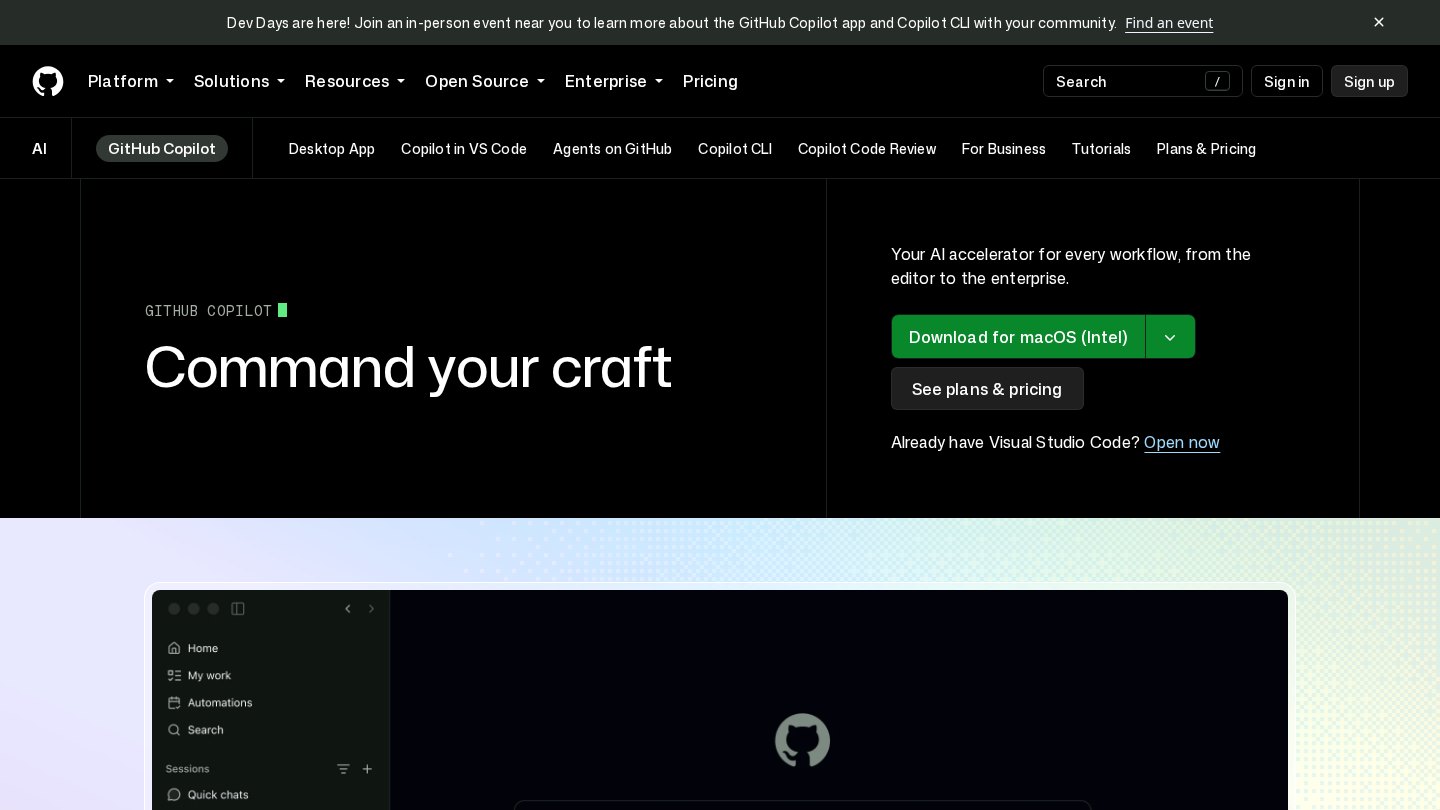Go to the Copilot CLI section
This screenshot has width=1440, height=810.
pos(735,149)
